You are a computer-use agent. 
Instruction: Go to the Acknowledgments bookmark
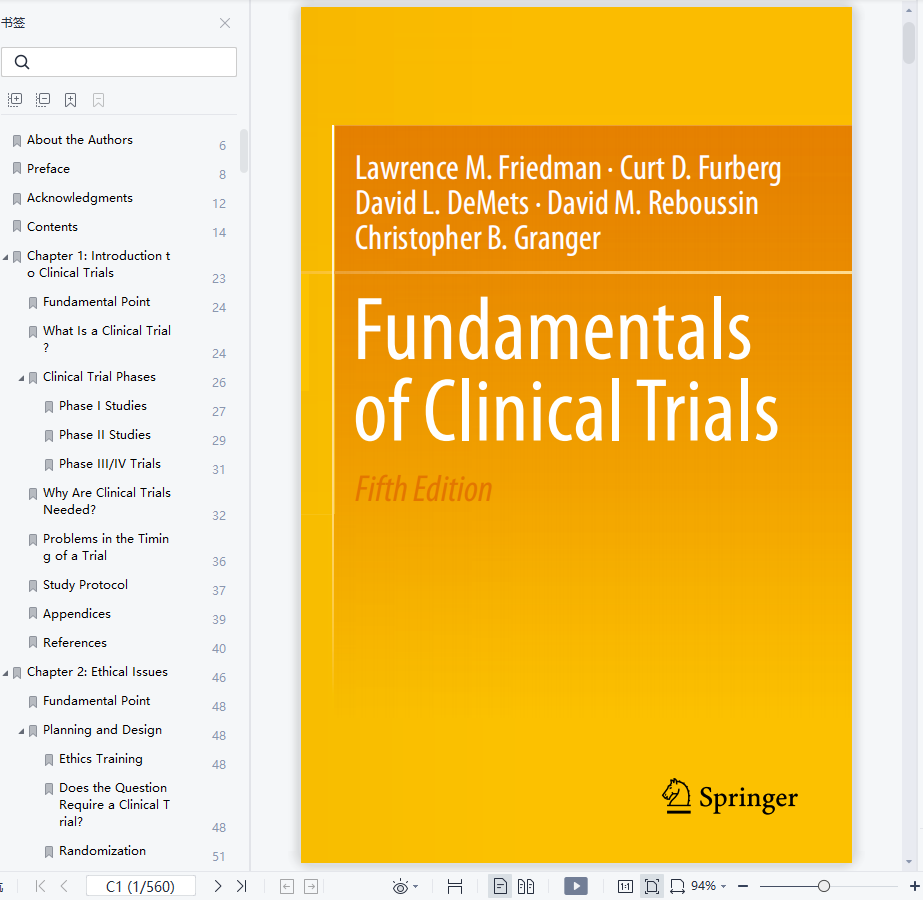coord(79,198)
